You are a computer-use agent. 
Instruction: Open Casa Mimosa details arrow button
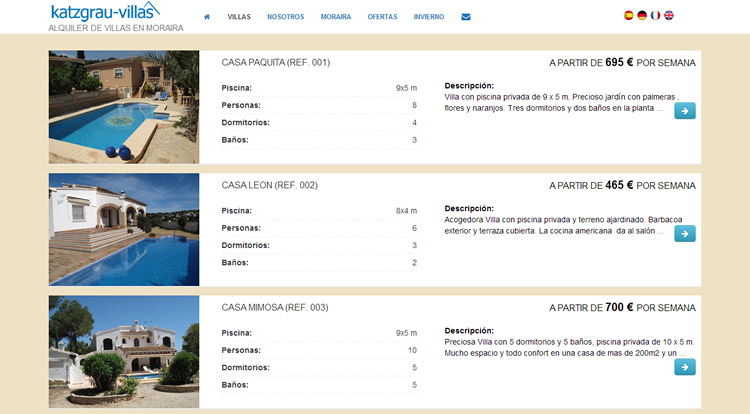[x=685, y=367]
